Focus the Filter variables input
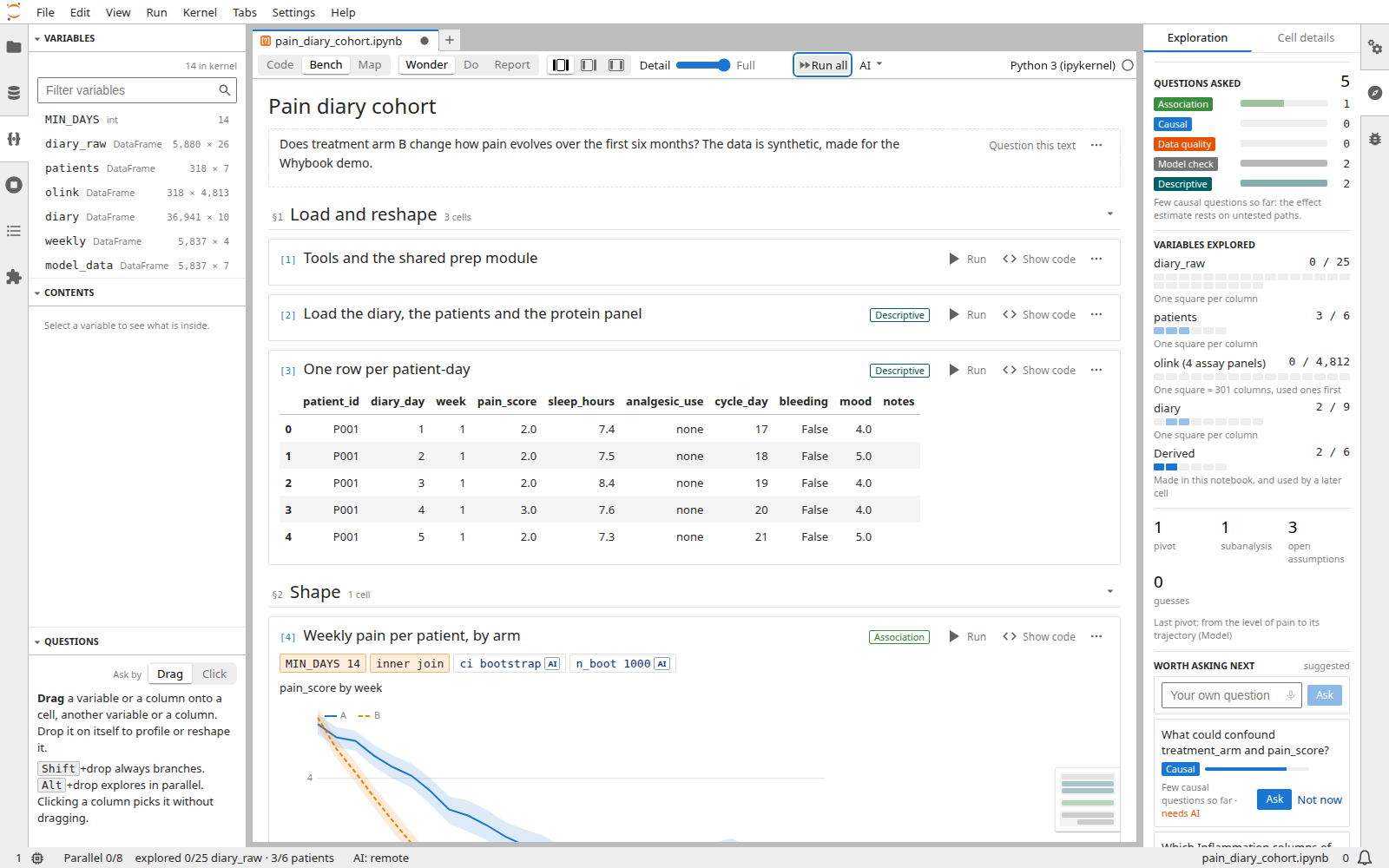This screenshot has height=868, width=1389. point(137,90)
